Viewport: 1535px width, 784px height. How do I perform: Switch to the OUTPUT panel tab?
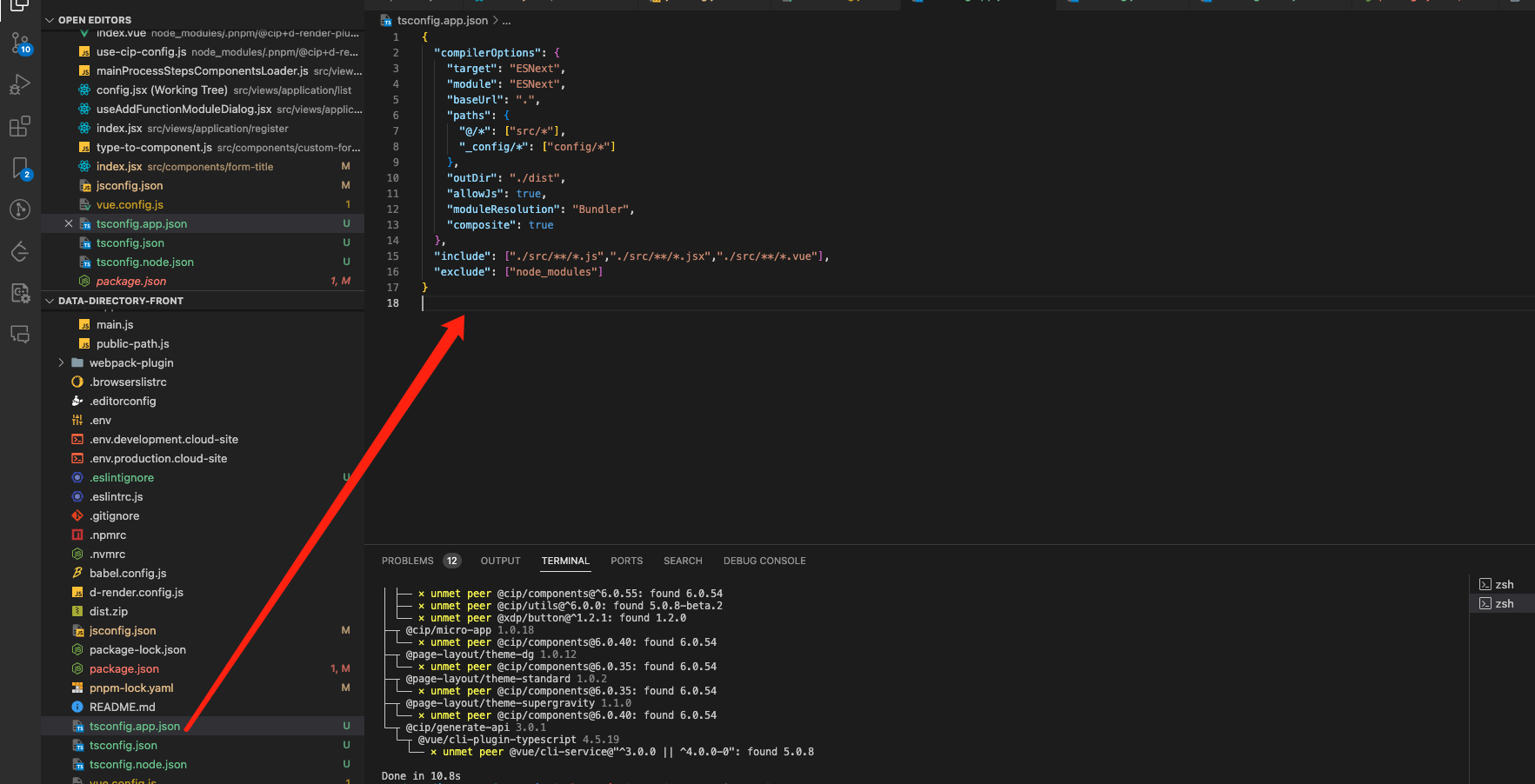coord(500,561)
